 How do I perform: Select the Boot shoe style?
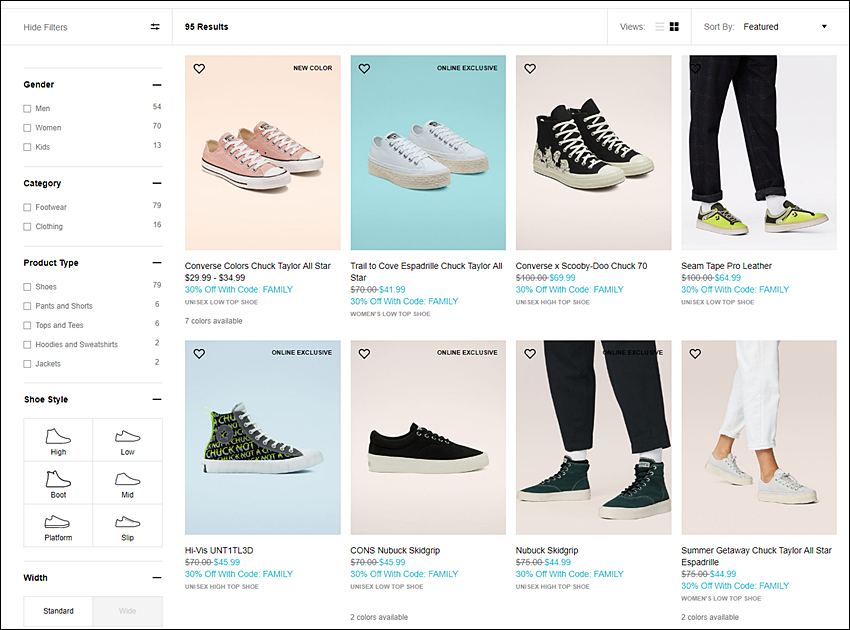58,483
